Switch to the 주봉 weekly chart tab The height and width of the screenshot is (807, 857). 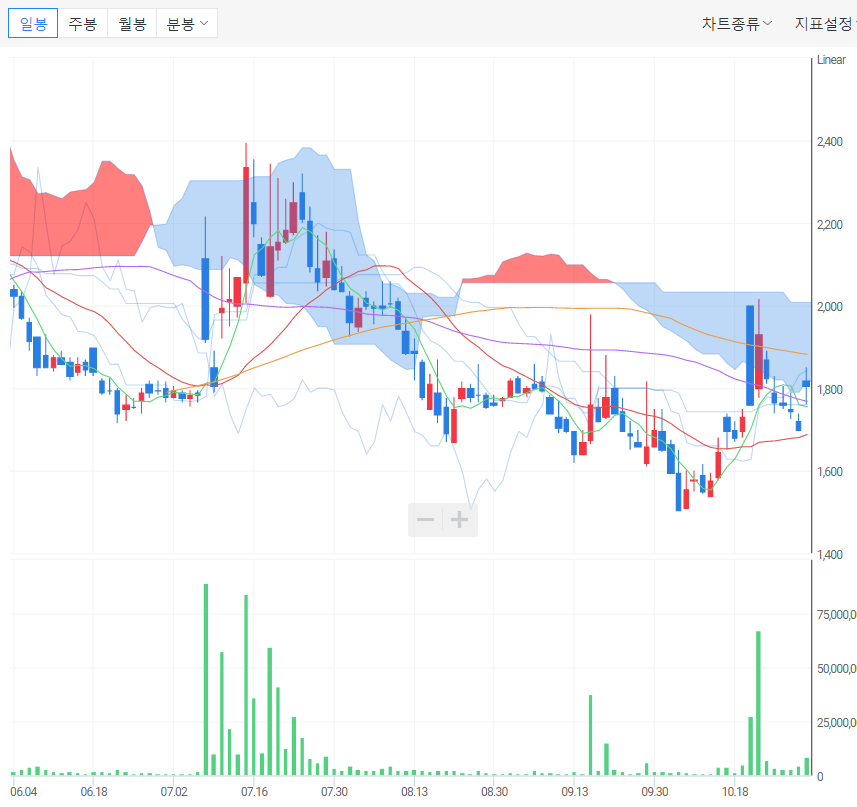[x=83, y=23]
